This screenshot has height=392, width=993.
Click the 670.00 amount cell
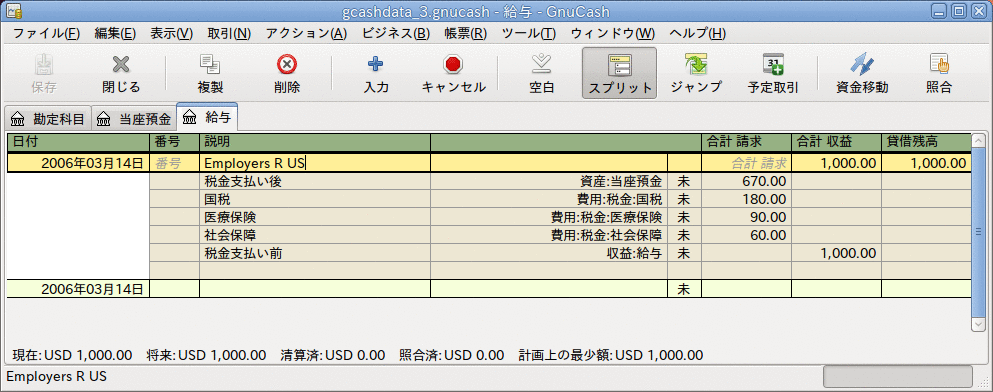click(746, 182)
